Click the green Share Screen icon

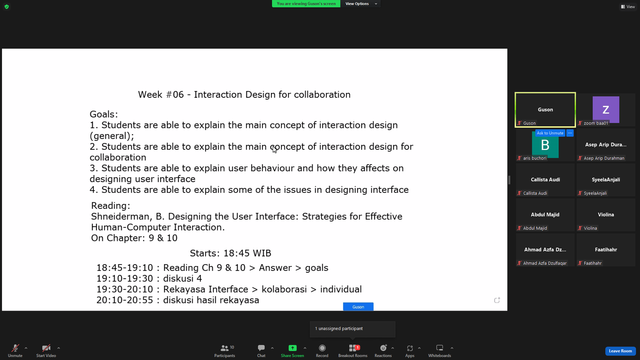pyautogui.click(x=292, y=348)
